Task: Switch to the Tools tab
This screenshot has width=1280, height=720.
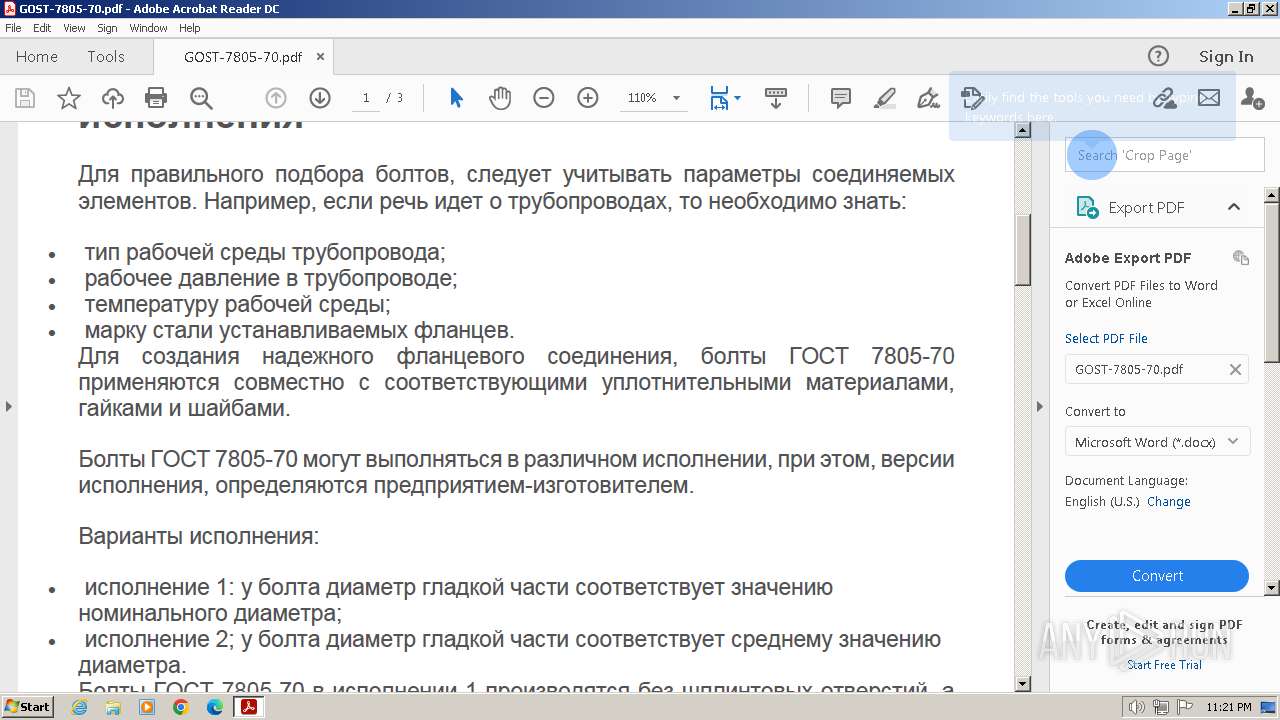Action: click(105, 56)
